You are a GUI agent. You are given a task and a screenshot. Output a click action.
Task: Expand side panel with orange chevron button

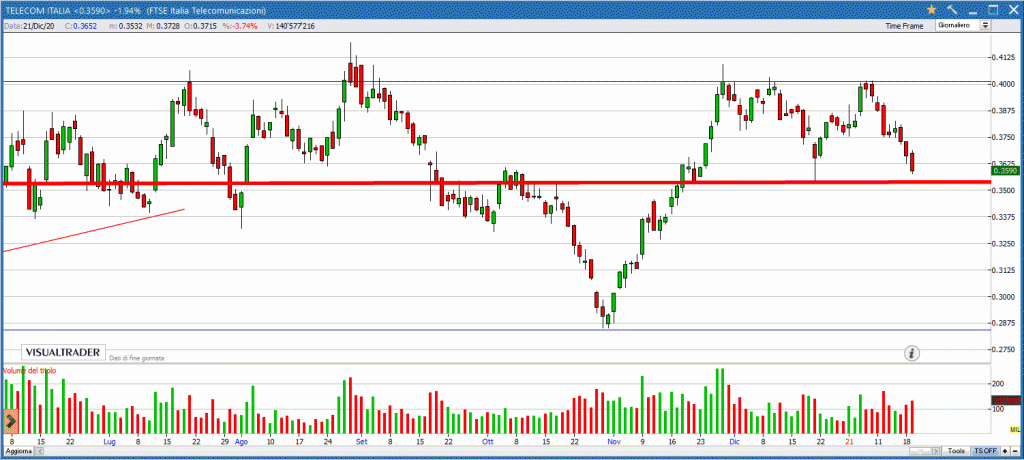point(10,421)
